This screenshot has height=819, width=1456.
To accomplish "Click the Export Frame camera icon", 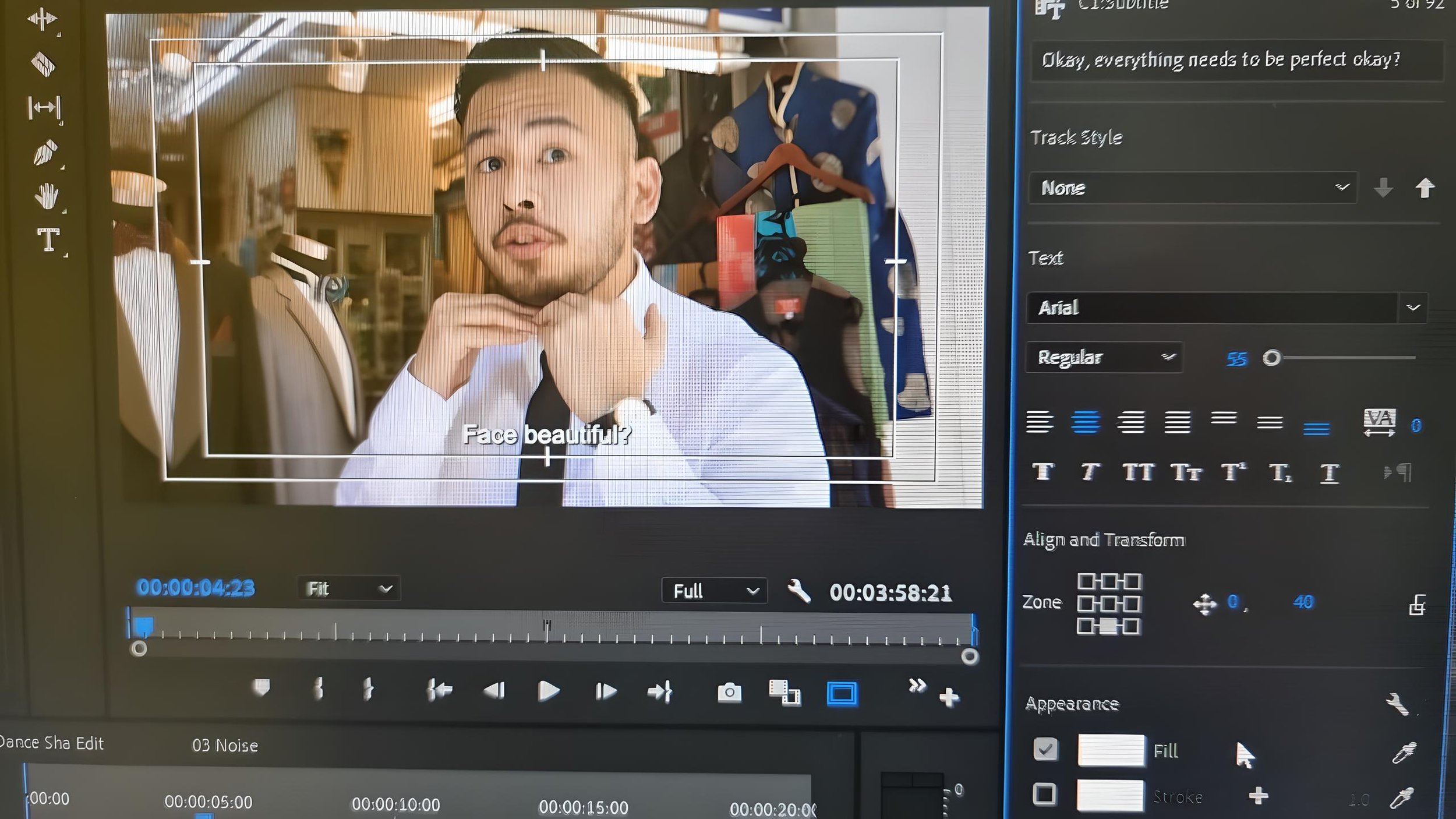I will click(x=729, y=693).
